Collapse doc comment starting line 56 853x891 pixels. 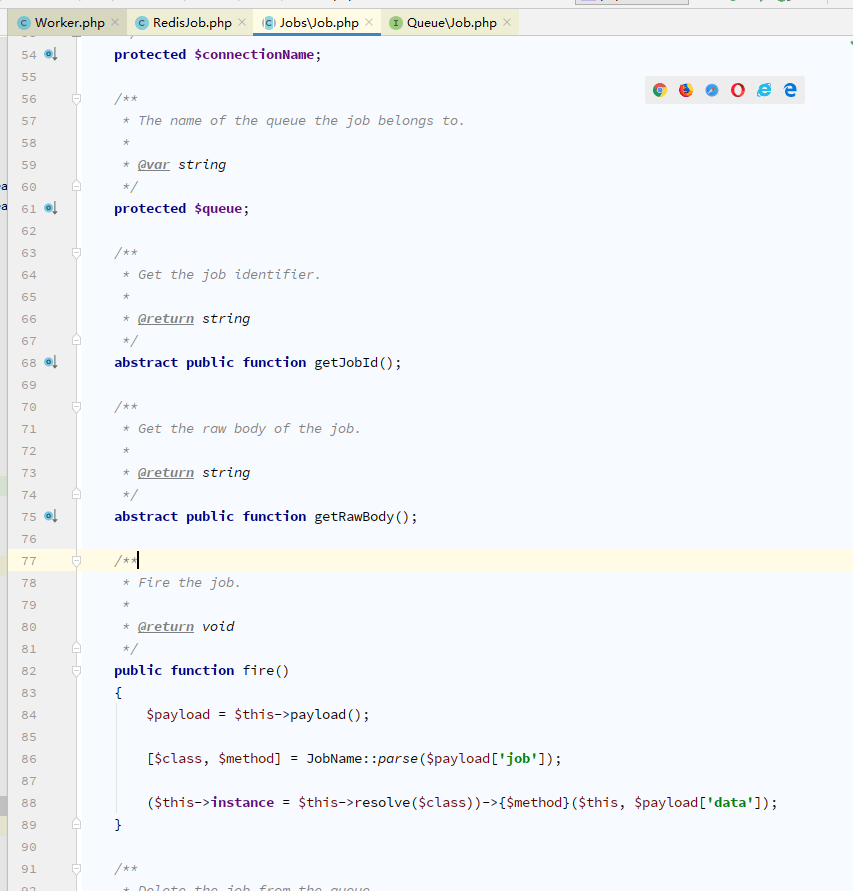tap(77, 99)
